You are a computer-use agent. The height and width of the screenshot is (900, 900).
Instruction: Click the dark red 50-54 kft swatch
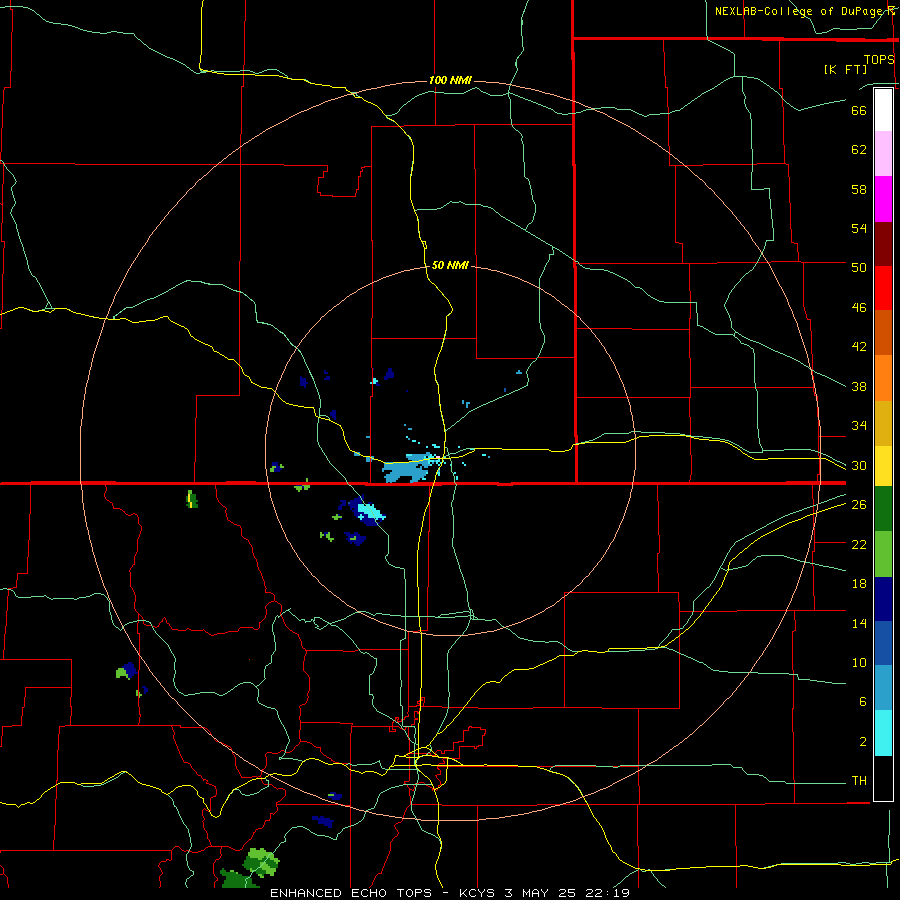[883, 243]
